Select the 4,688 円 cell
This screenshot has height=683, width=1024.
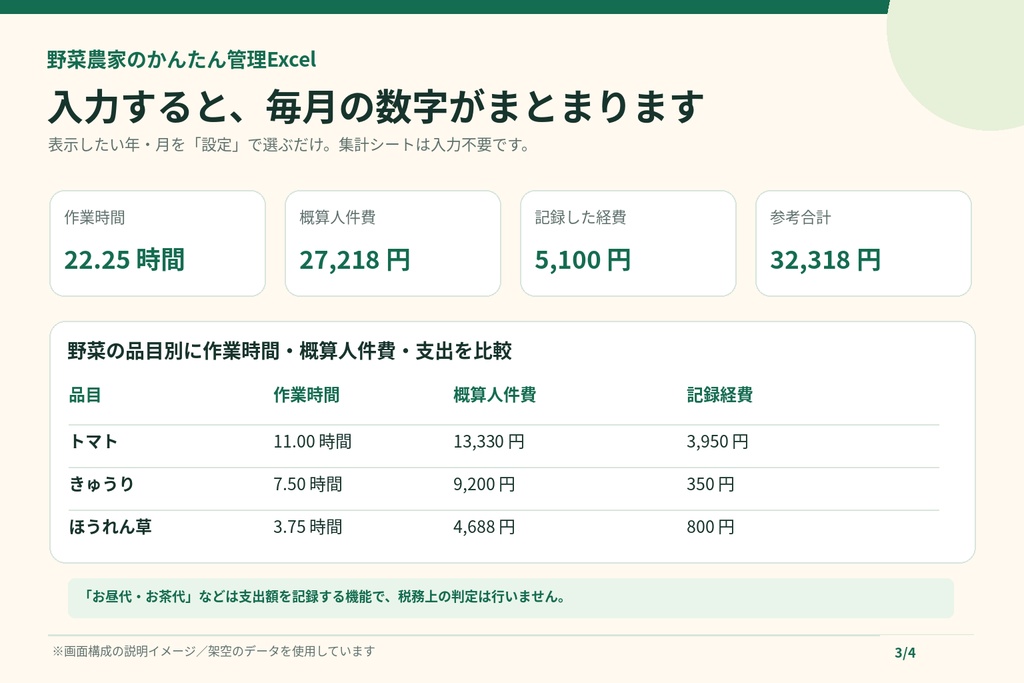click(x=484, y=527)
